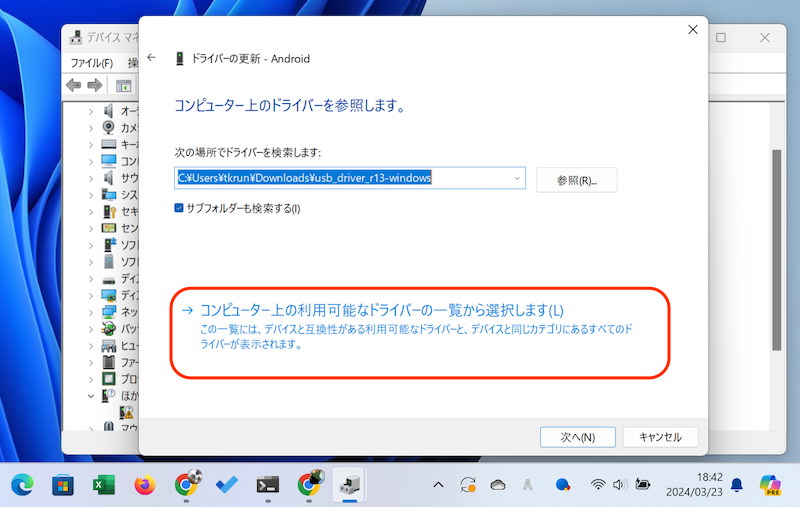Expand the keyboard device tree node

[91, 145]
